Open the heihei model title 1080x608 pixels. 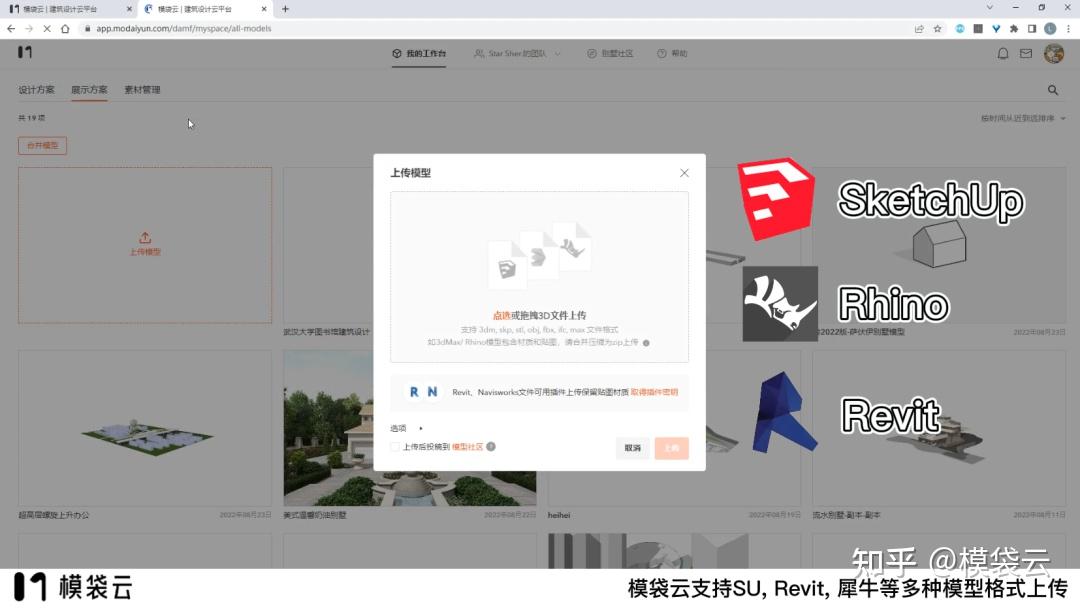click(x=559, y=515)
